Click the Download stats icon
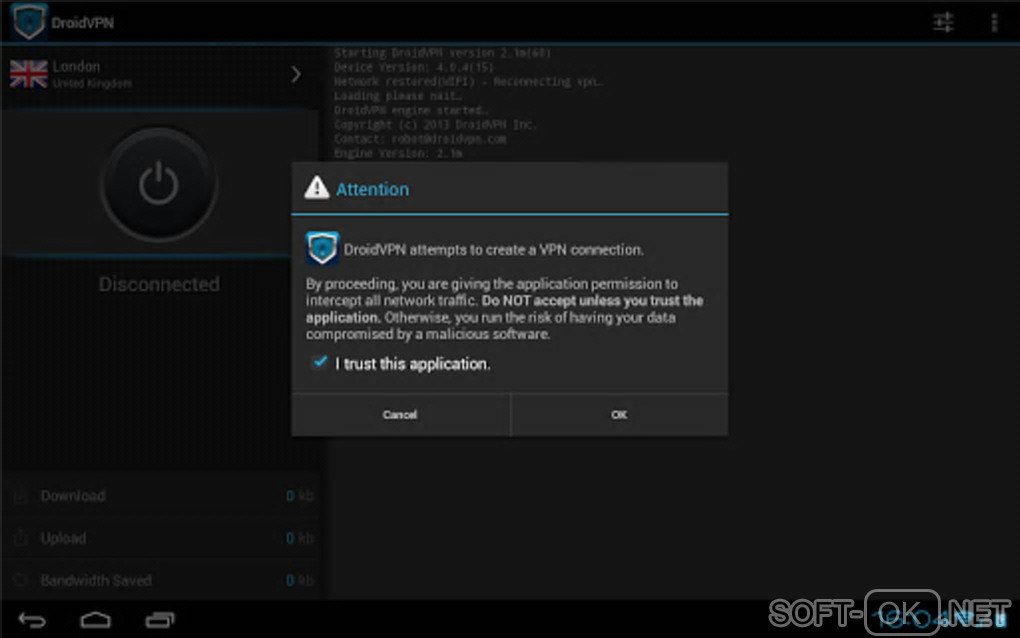Image resolution: width=1020 pixels, height=638 pixels. tap(20, 496)
